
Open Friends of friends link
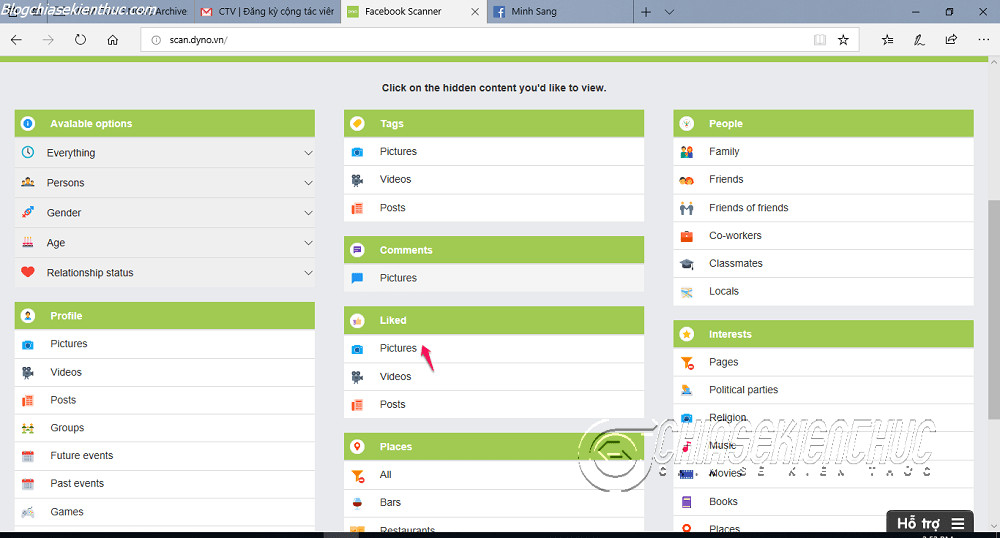point(748,208)
